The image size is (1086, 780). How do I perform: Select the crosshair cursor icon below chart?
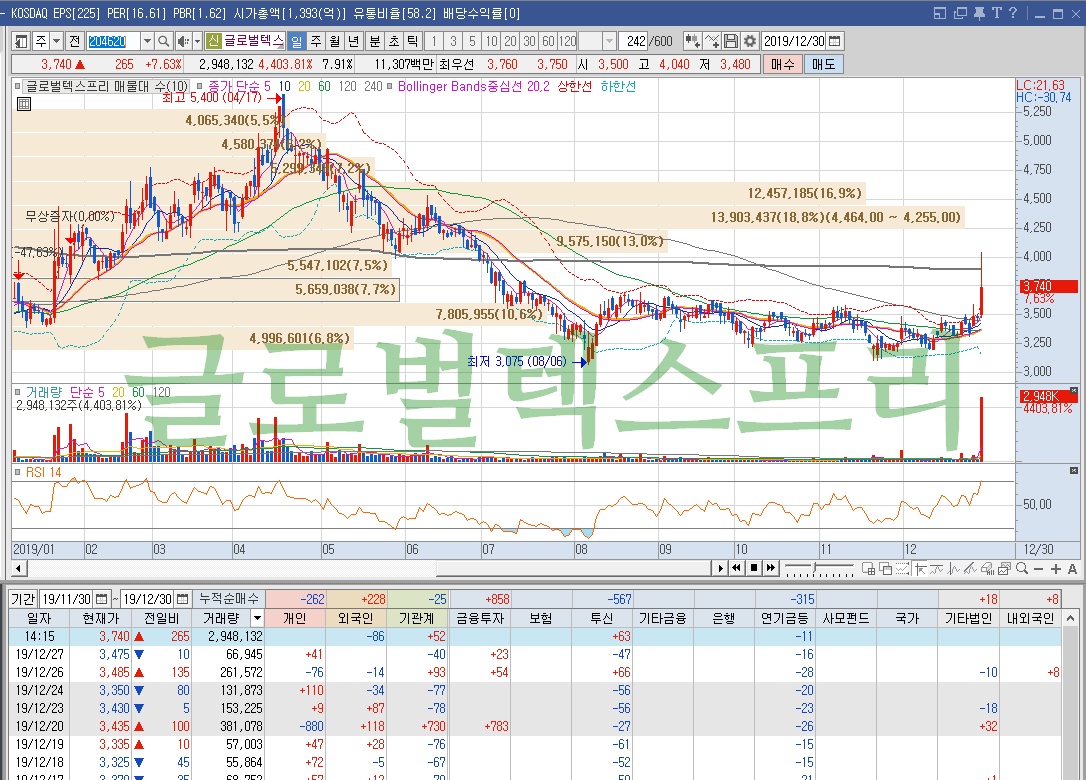pos(920,569)
